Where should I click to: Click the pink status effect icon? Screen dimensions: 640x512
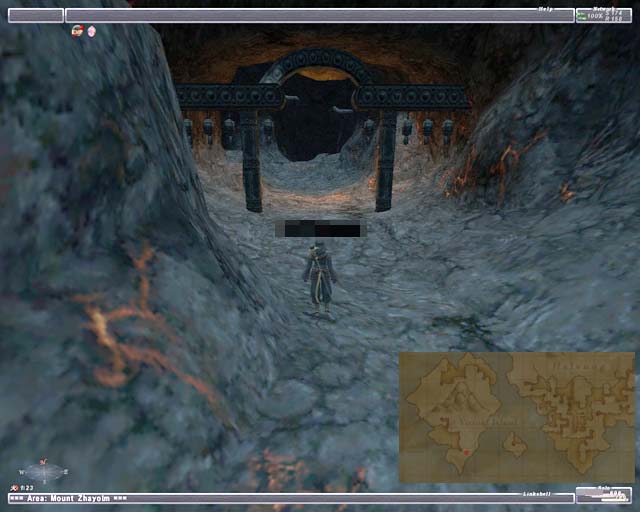click(x=92, y=31)
